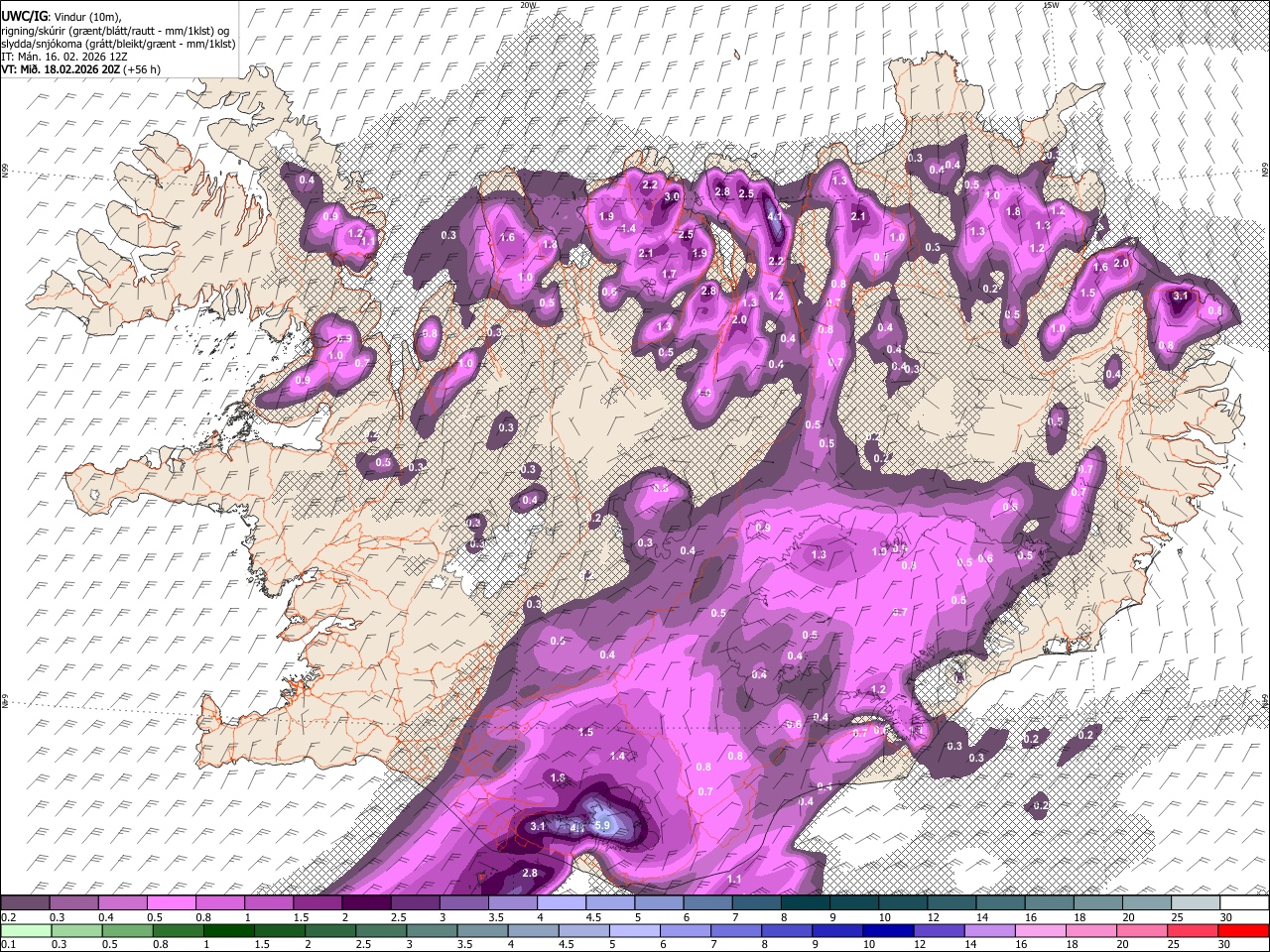
Task: Click the upper legend white swatch starting at 30
Action: click(1245, 903)
